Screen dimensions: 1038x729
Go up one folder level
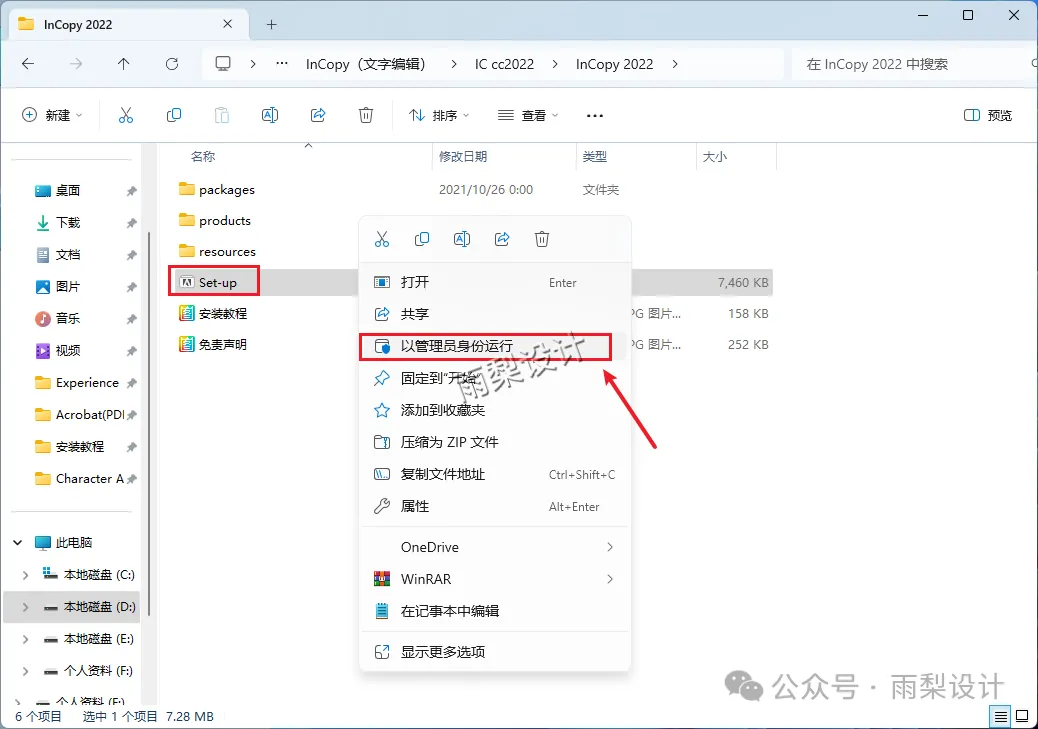pyautogui.click(x=124, y=64)
